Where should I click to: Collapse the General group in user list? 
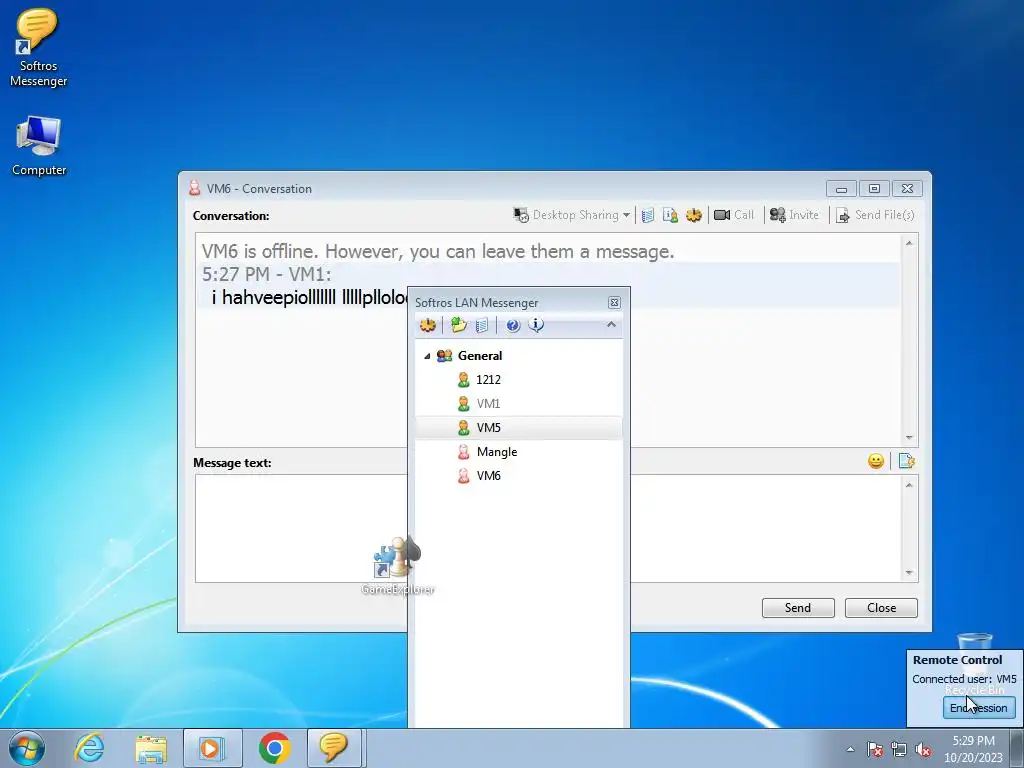point(427,356)
